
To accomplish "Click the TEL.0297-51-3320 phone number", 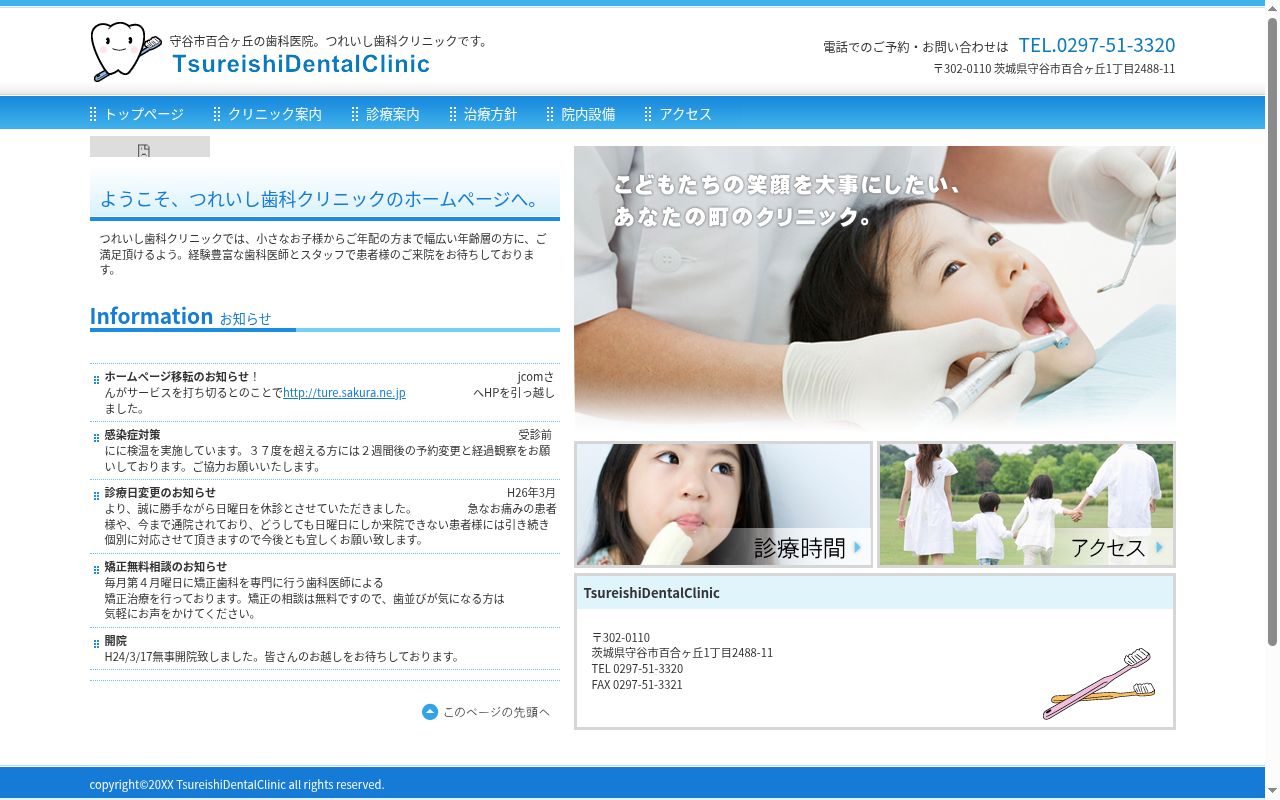I will coord(1097,45).
